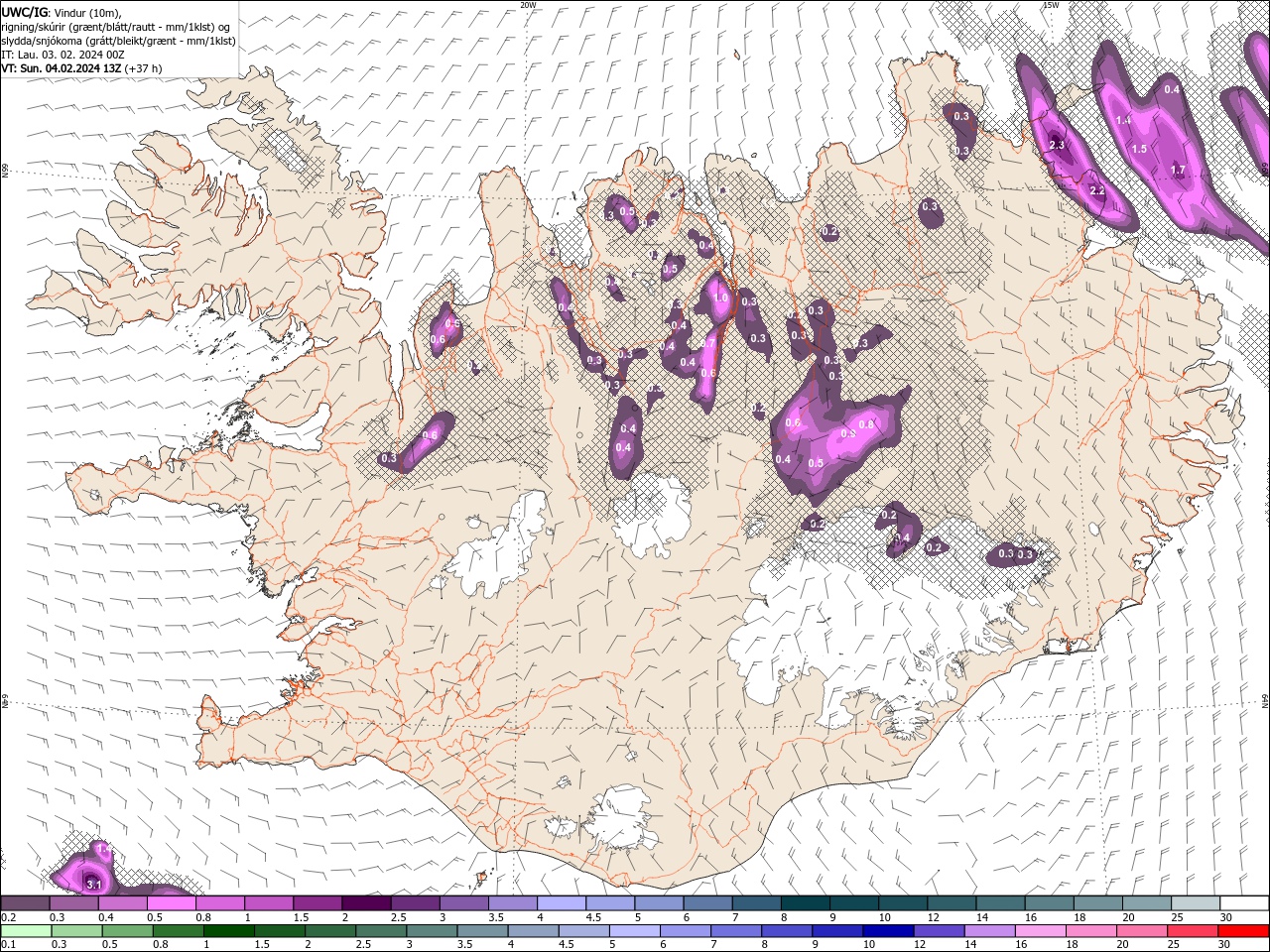This screenshot has width=1270, height=952.
Task: Select the 'rigning/skúrir (grænt/blátt/rautt - mm/1klst) og' line
Action: click(x=116, y=26)
